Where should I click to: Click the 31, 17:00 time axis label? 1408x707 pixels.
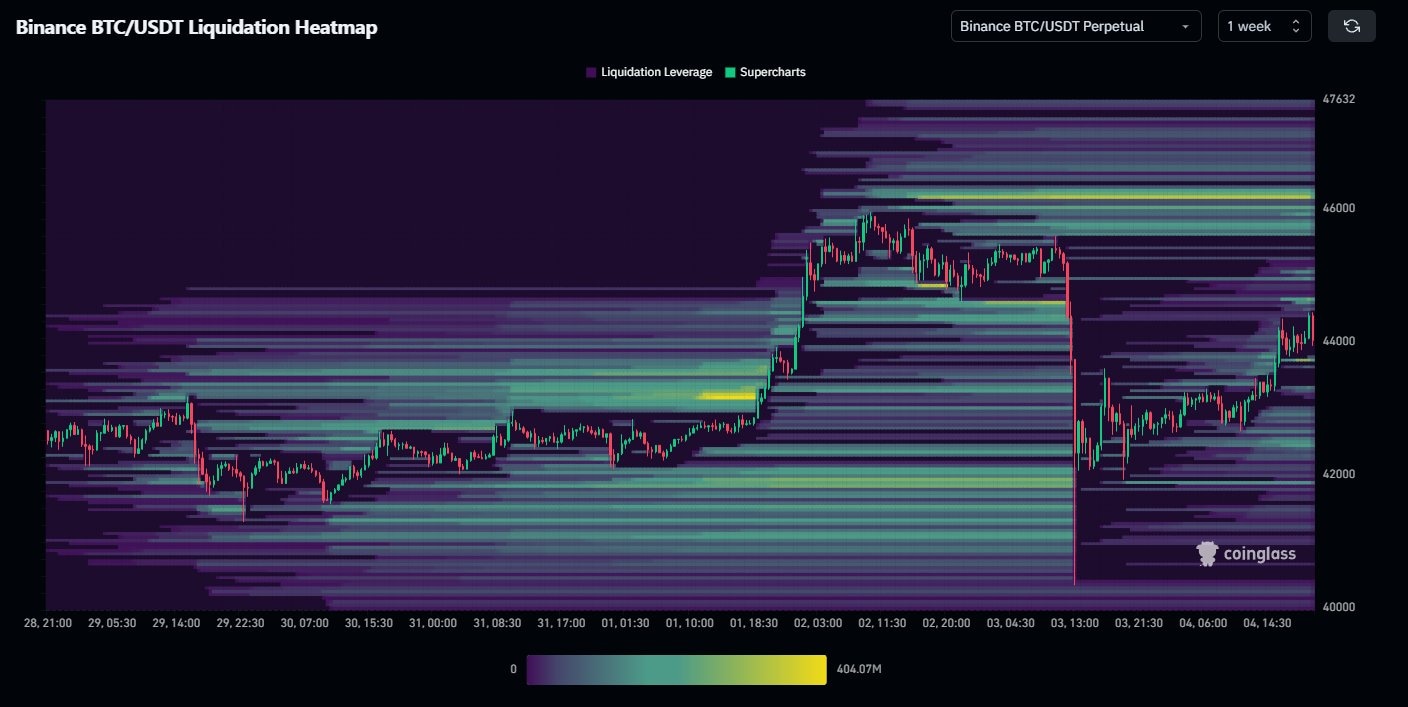pyautogui.click(x=561, y=623)
